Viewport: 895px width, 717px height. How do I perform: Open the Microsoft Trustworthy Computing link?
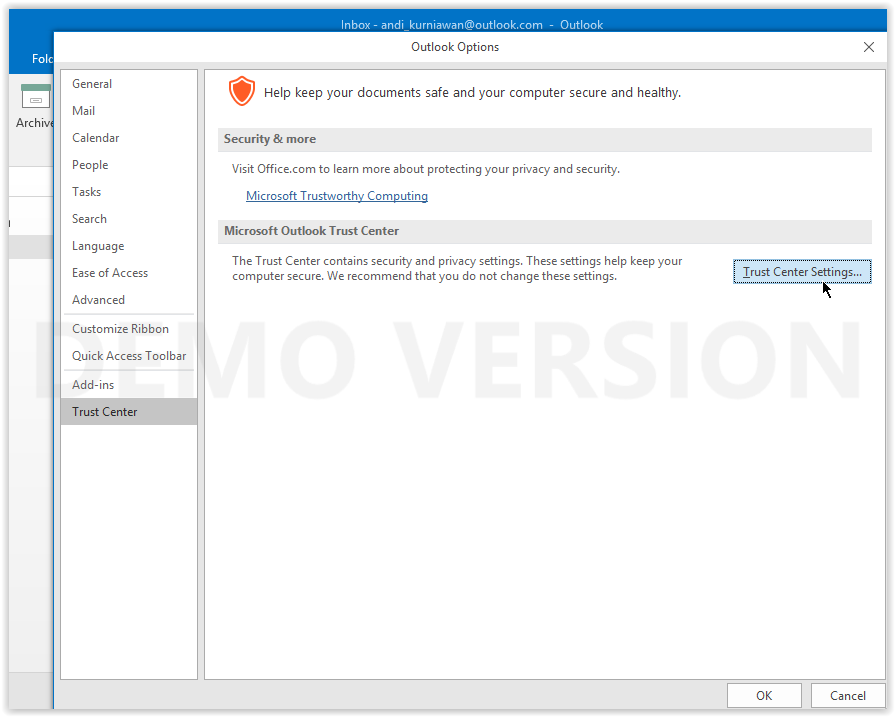coord(336,196)
